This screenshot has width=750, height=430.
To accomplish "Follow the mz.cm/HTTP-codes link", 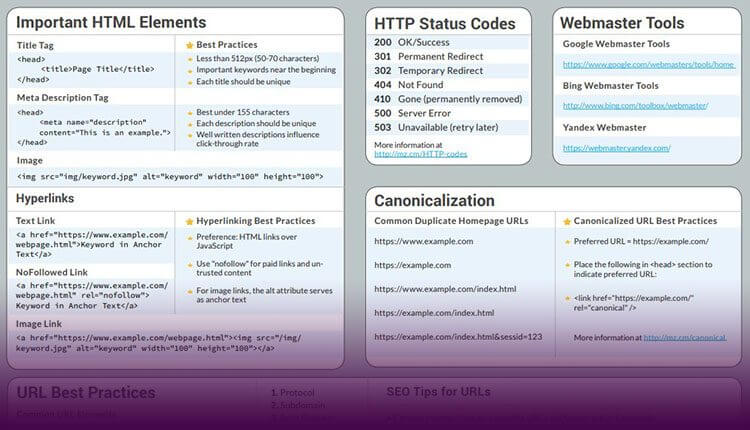I will coord(420,154).
